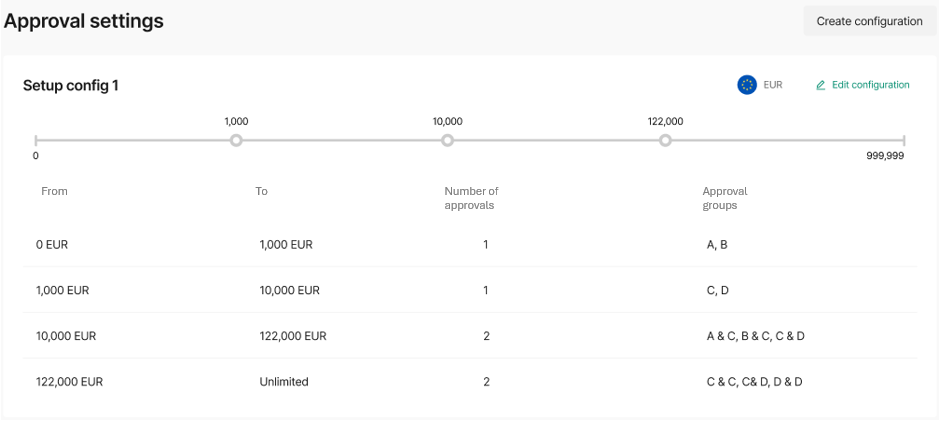The width and height of the screenshot is (939, 422).
Task: Click the EUR currency label
Action: [773, 85]
